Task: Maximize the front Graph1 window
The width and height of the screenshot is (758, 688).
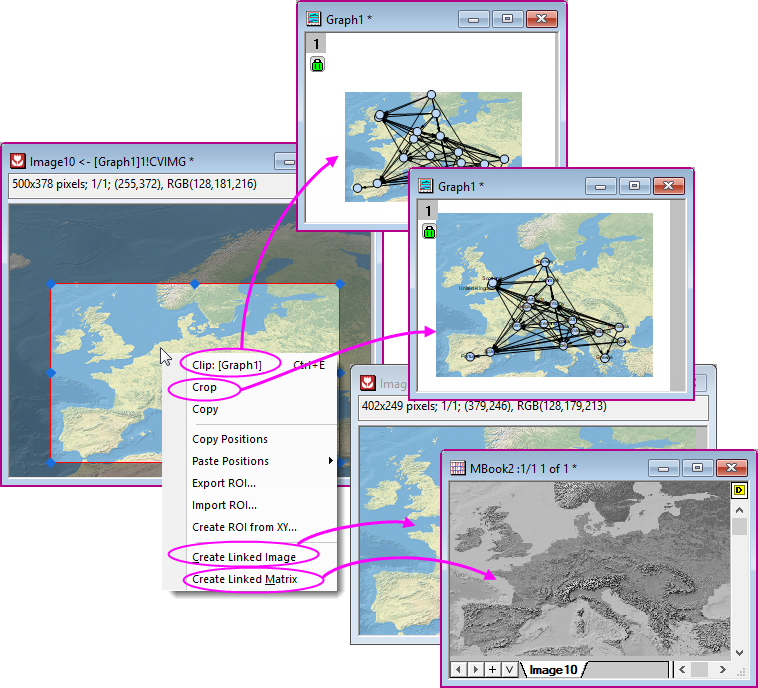Action: (634, 186)
